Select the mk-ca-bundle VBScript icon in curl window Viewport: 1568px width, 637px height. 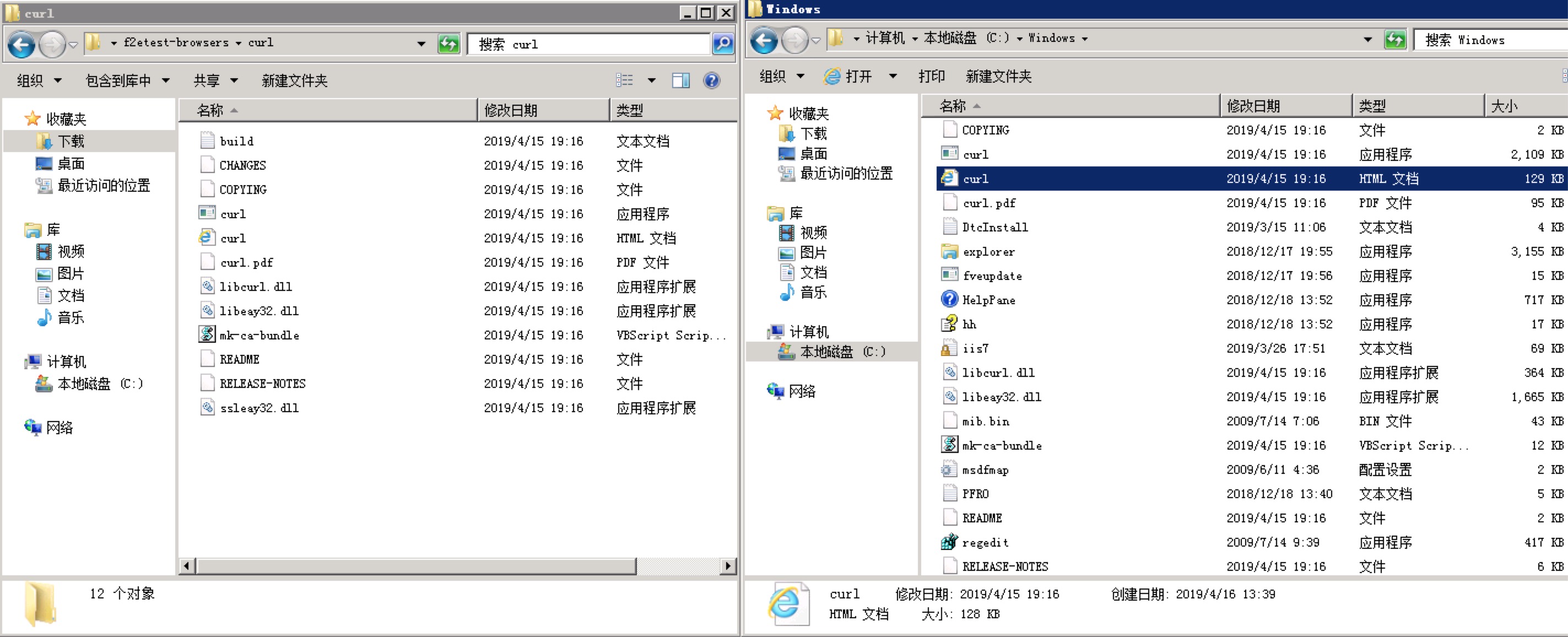pyautogui.click(x=207, y=334)
